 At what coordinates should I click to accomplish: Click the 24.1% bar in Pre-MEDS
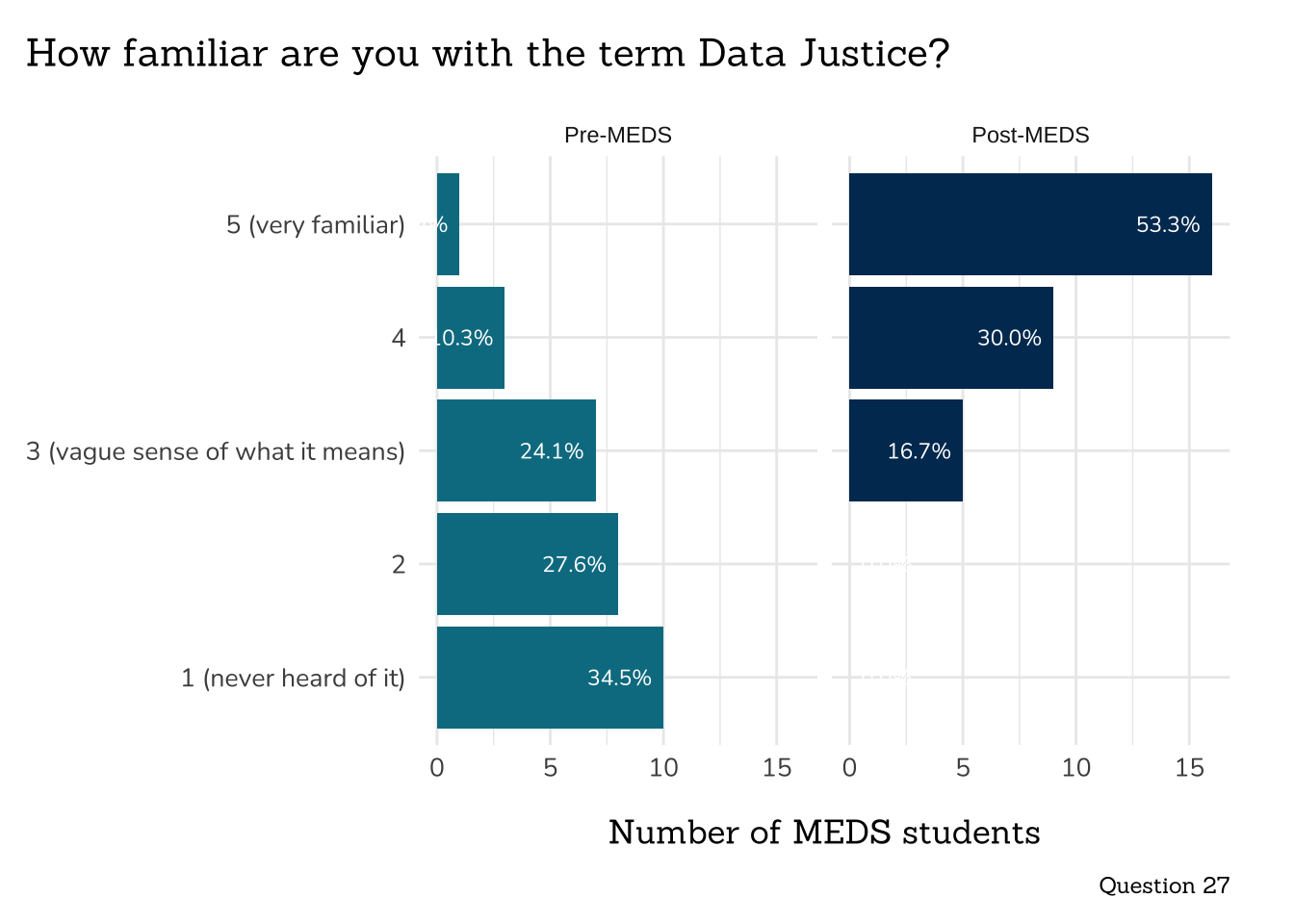[515, 450]
